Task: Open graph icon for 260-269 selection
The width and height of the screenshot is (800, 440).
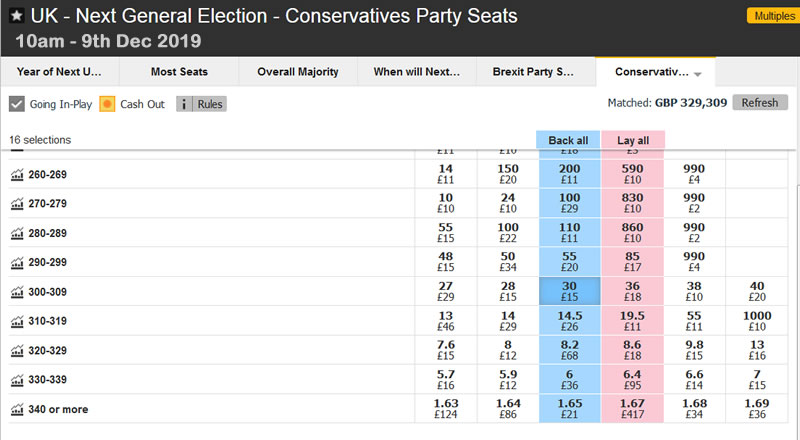Action: (x=16, y=175)
